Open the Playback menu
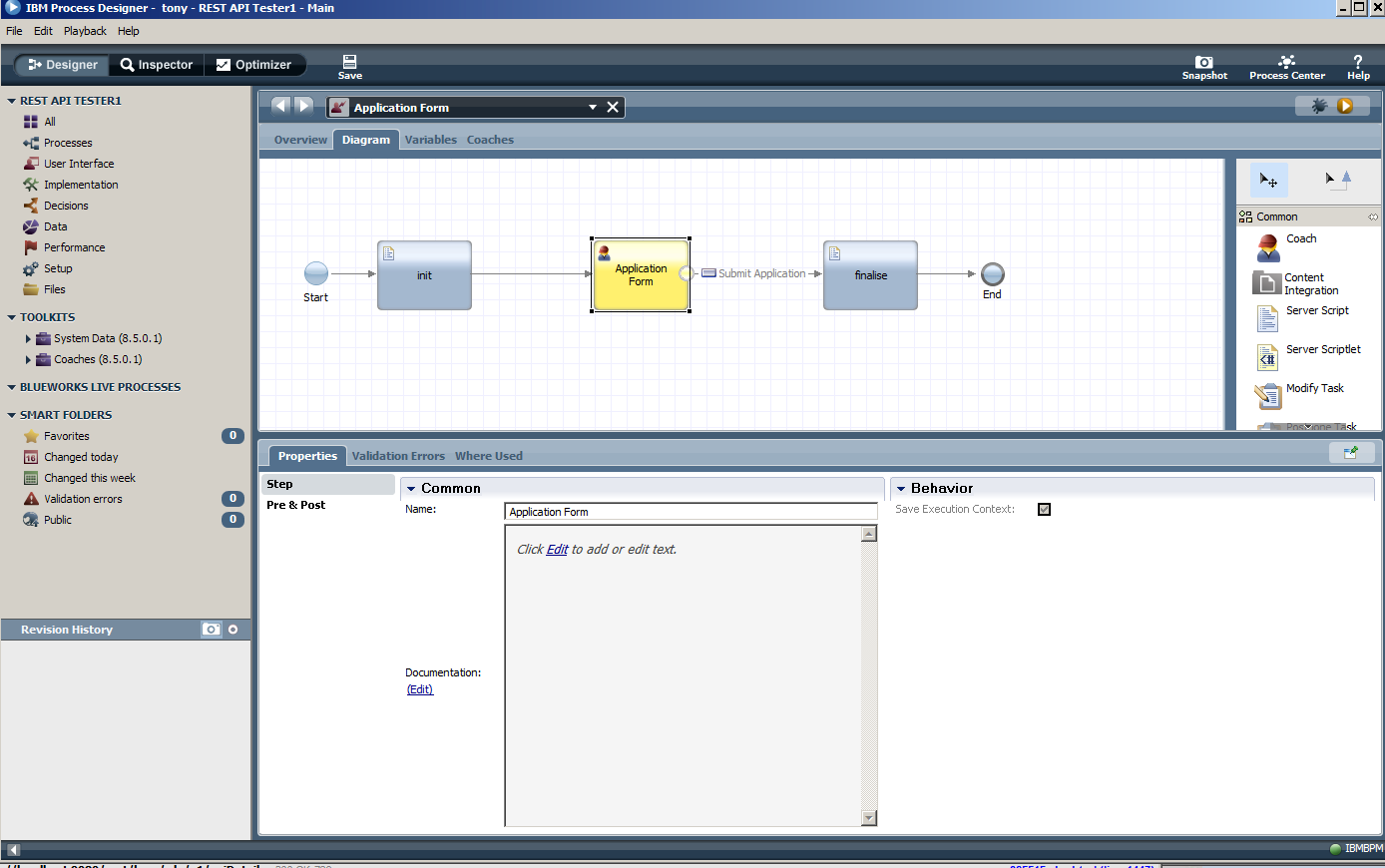This screenshot has height=868, width=1385. point(85,31)
